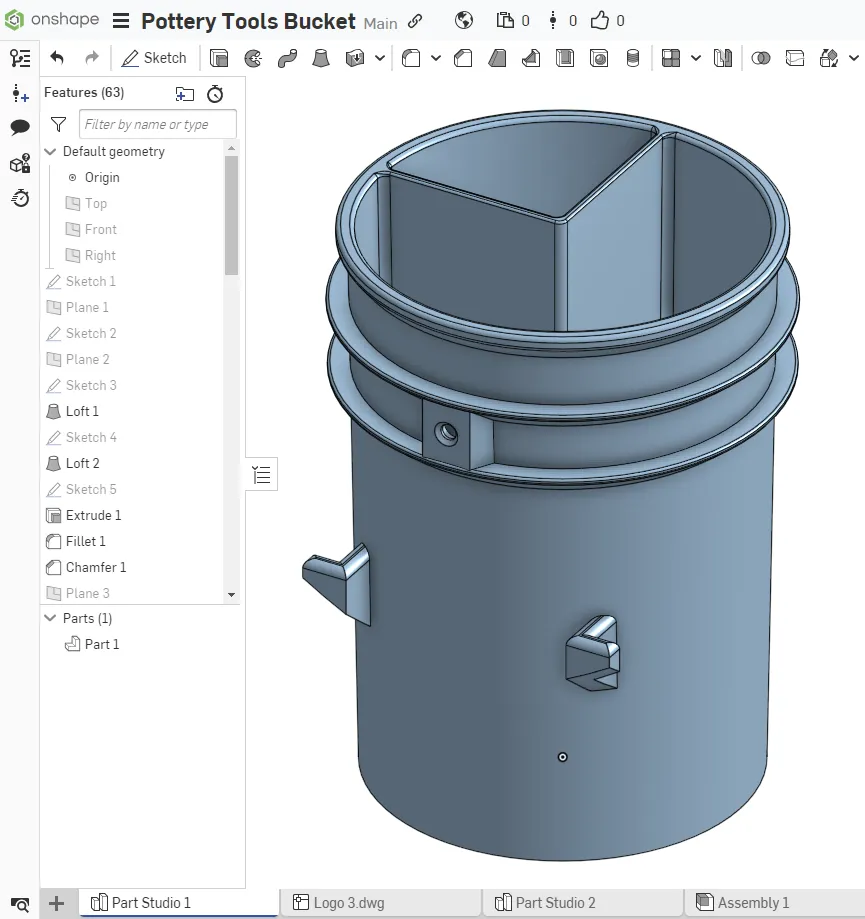Click the document link chain icon
Image resolution: width=865 pixels, height=919 pixels.
pyautogui.click(x=415, y=21)
